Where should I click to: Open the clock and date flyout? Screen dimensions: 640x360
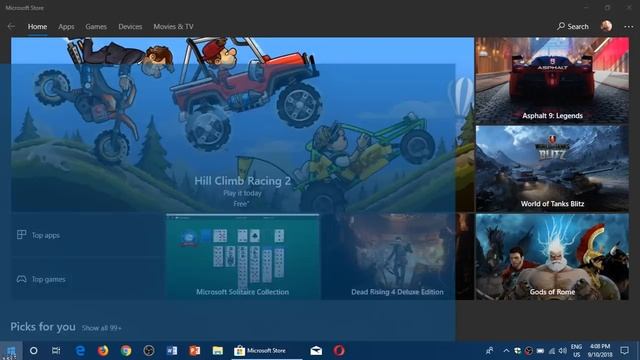(600, 351)
